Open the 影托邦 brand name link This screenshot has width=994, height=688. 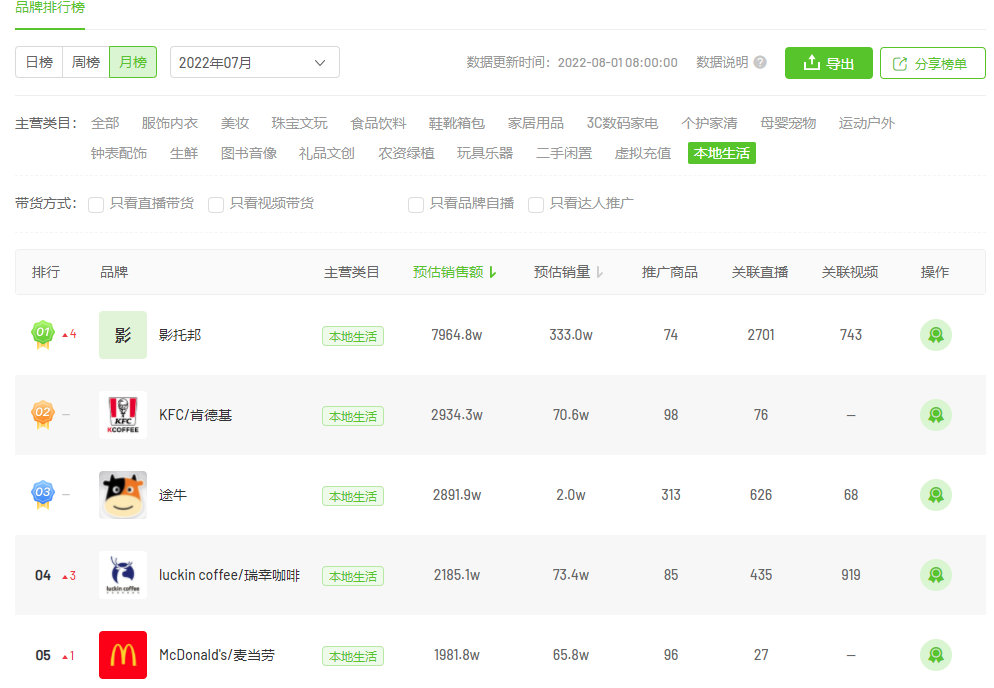point(180,335)
